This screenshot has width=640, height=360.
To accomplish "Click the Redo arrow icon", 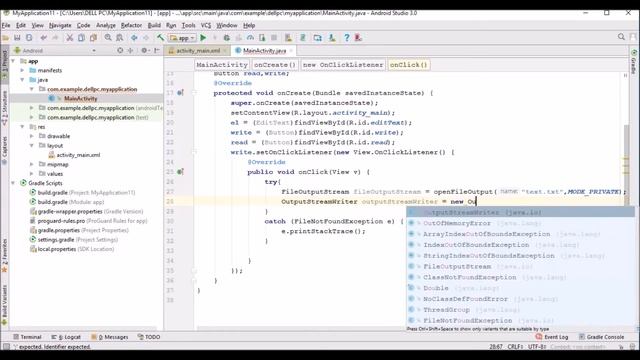I will click(55, 38).
